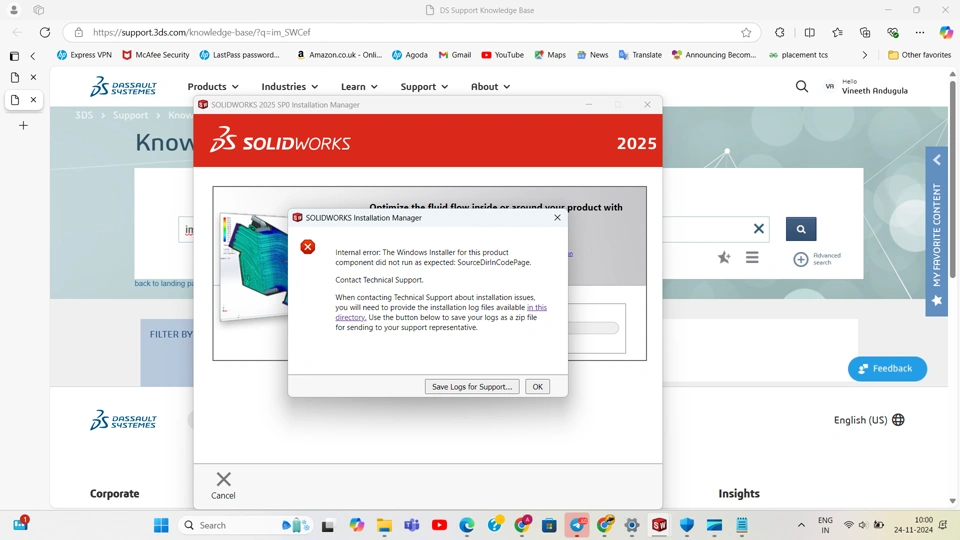Click the taskbar Search box
Screen dimensions: 960x540
click(245, 525)
